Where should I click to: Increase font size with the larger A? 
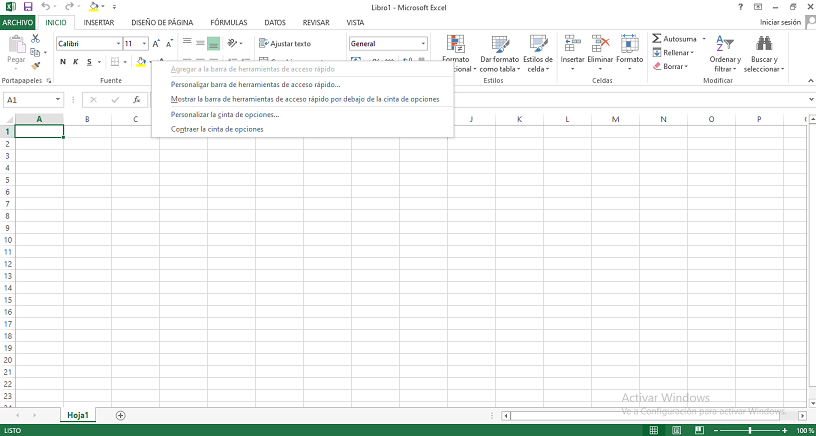tap(156, 44)
